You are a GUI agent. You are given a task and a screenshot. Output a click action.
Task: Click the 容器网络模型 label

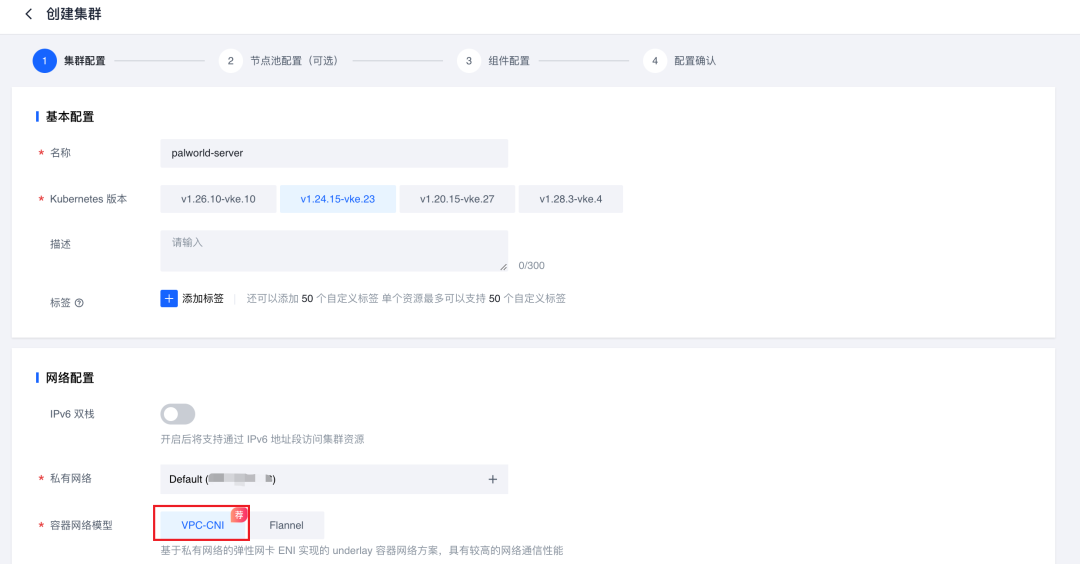[81, 525]
